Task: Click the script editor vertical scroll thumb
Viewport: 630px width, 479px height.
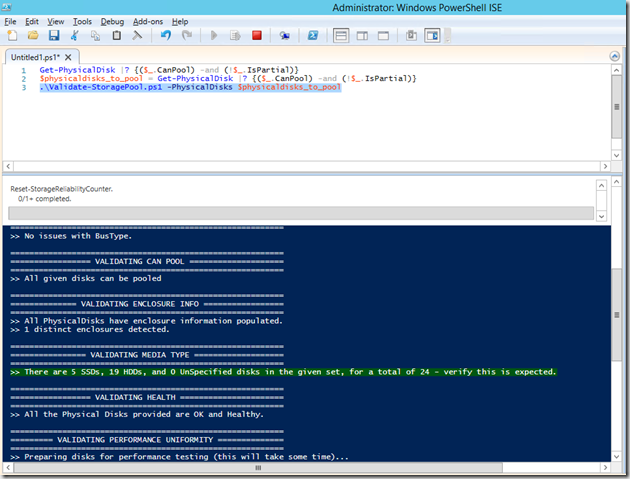Action: point(616,107)
